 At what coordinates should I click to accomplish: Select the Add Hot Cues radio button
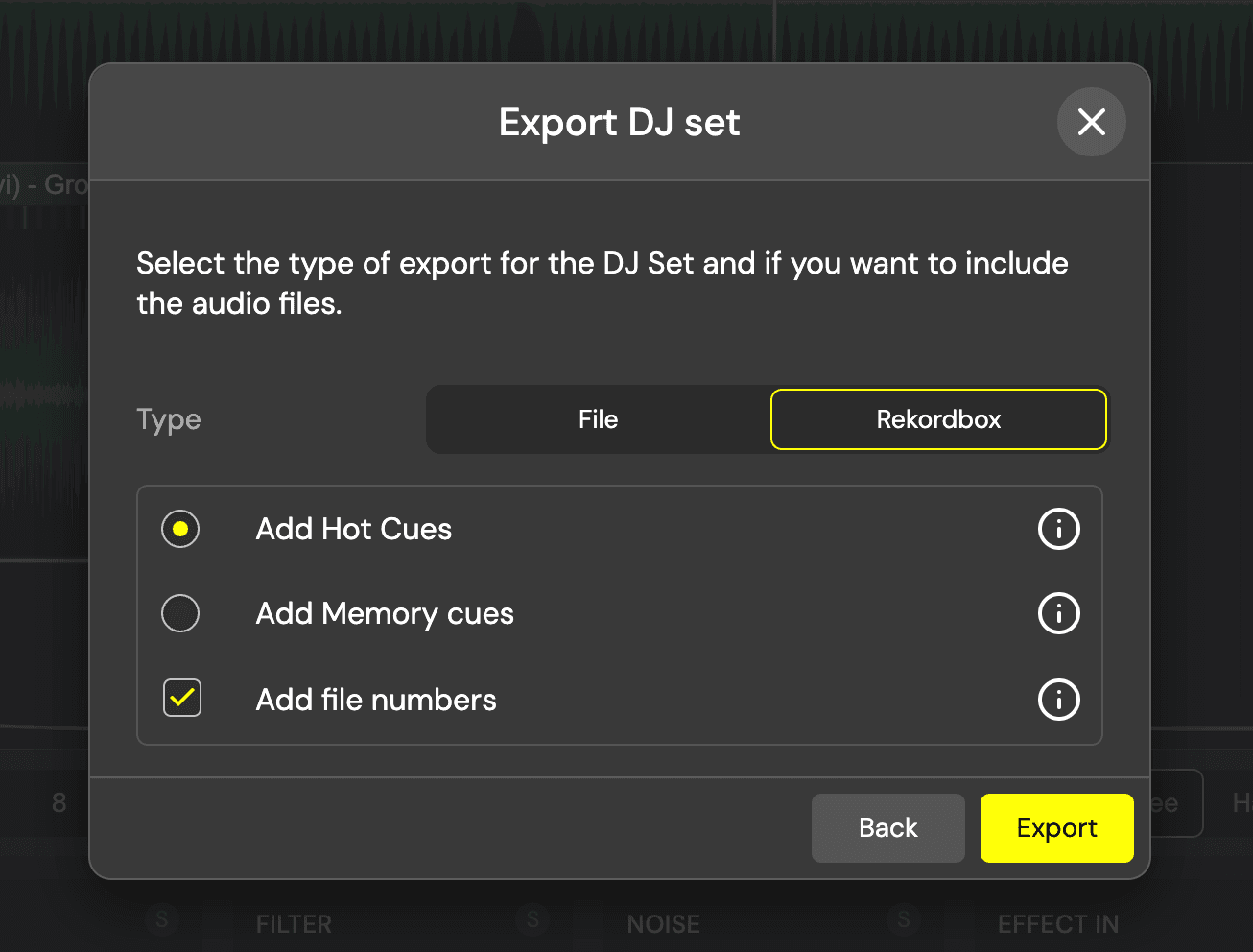(180, 529)
